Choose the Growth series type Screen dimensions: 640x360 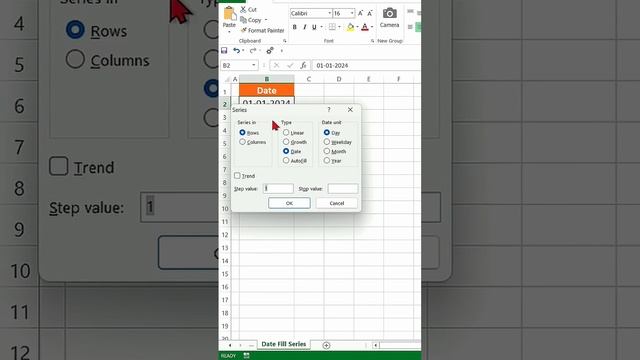click(286, 142)
